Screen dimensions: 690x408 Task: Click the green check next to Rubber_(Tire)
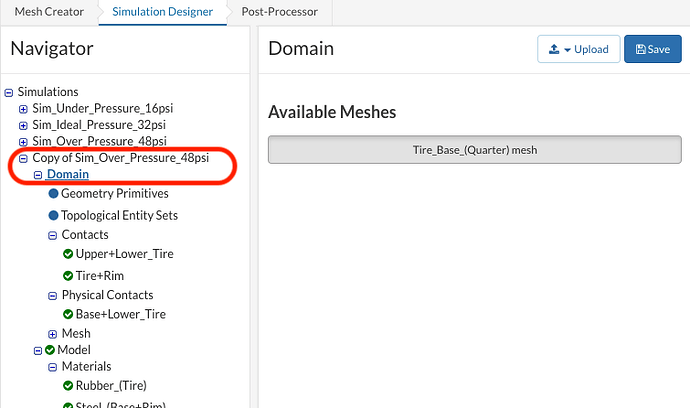click(x=67, y=385)
